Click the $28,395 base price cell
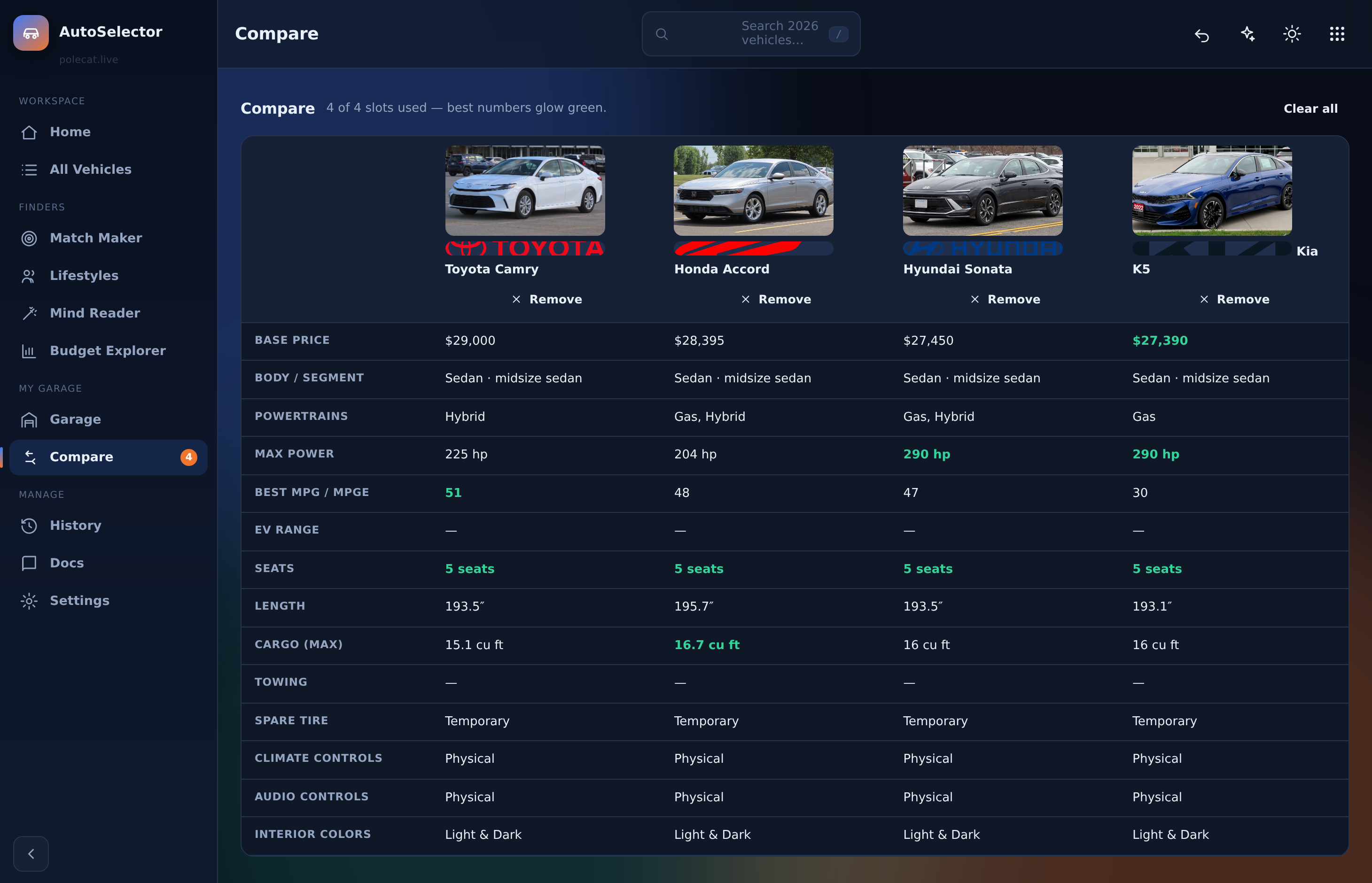1372x883 pixels. click(699, 341)
